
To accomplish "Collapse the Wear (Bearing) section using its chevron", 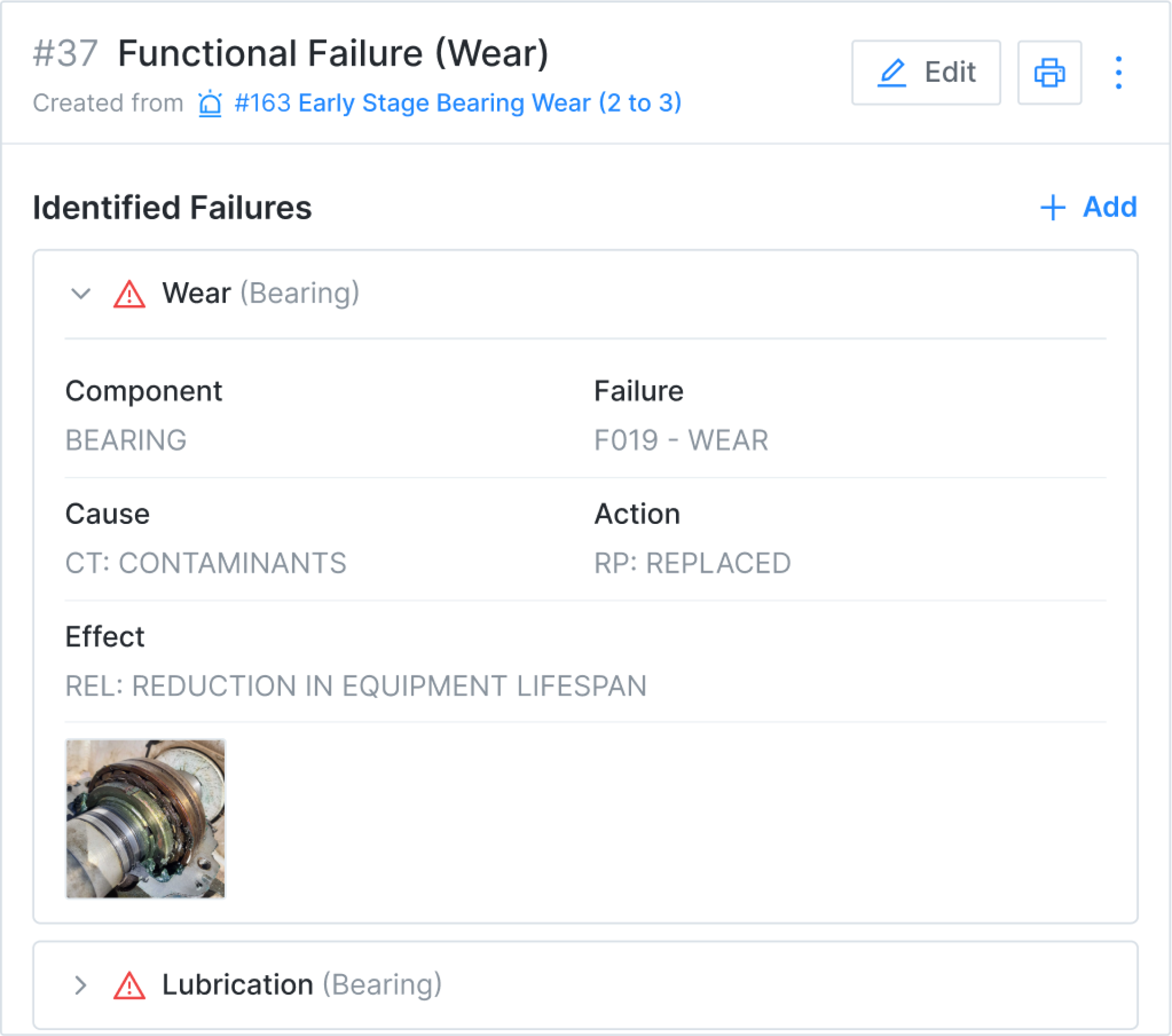I will pyautogui.click(x=80, y=293).
